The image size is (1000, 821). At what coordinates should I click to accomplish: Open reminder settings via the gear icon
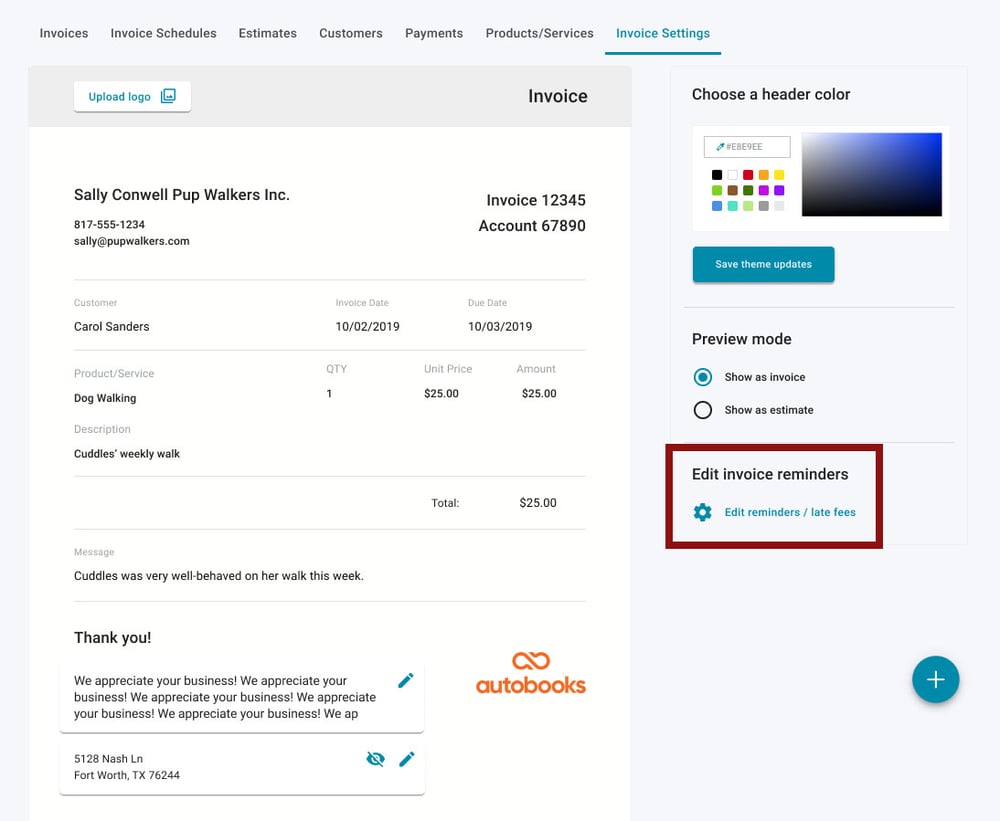click(x=704, y=512)
